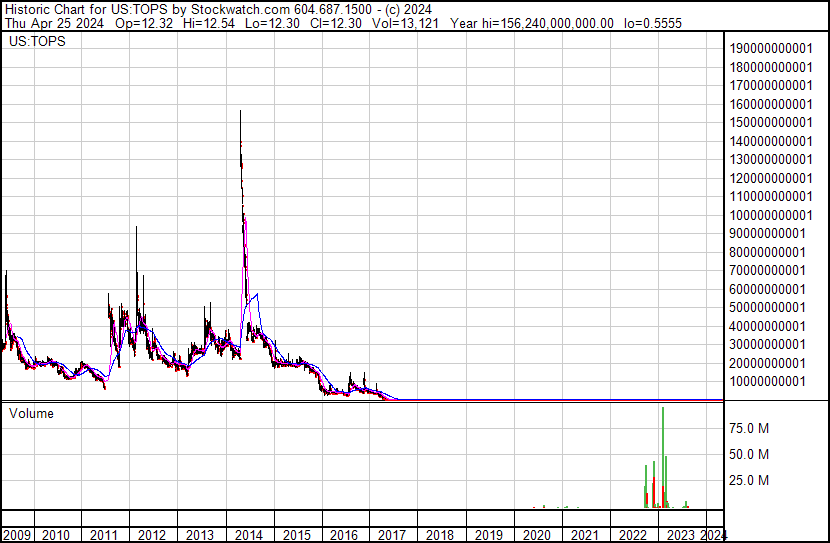Pick the 2018 year label on the axis
Screen dimensions: 830x543
pyautogui.click(x=440, y=535)
